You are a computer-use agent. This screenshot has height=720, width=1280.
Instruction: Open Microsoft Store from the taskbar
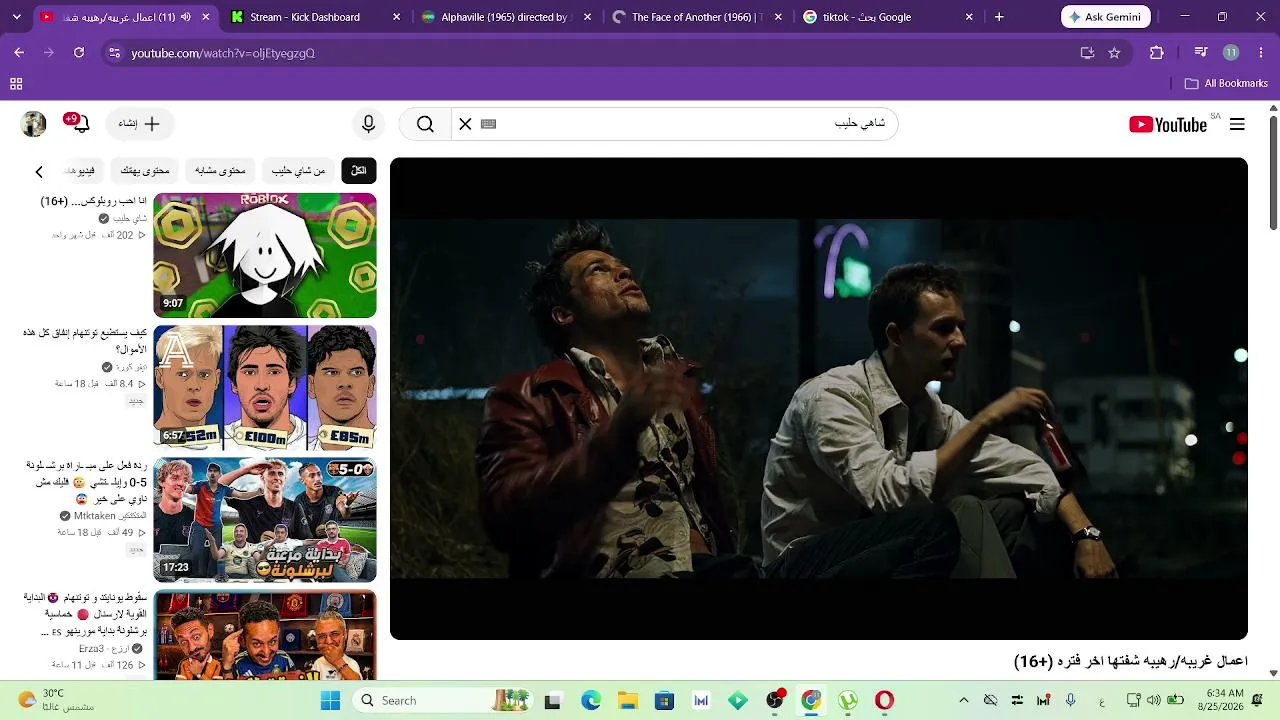coord(664,701)
